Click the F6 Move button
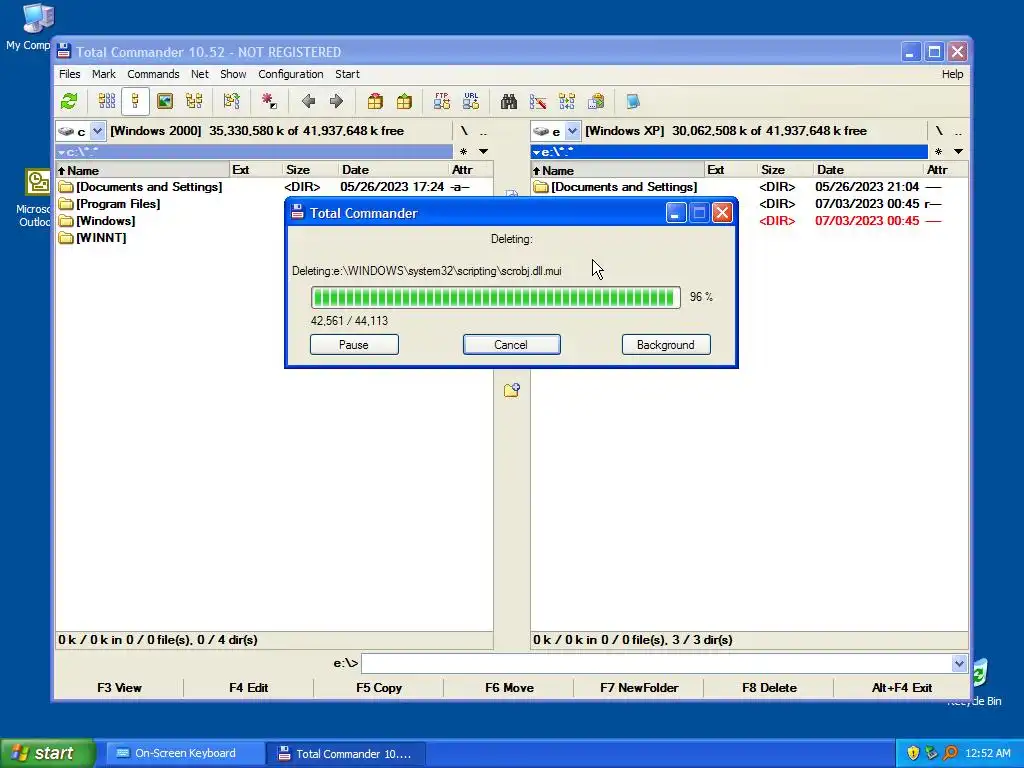 pos(509,688)
